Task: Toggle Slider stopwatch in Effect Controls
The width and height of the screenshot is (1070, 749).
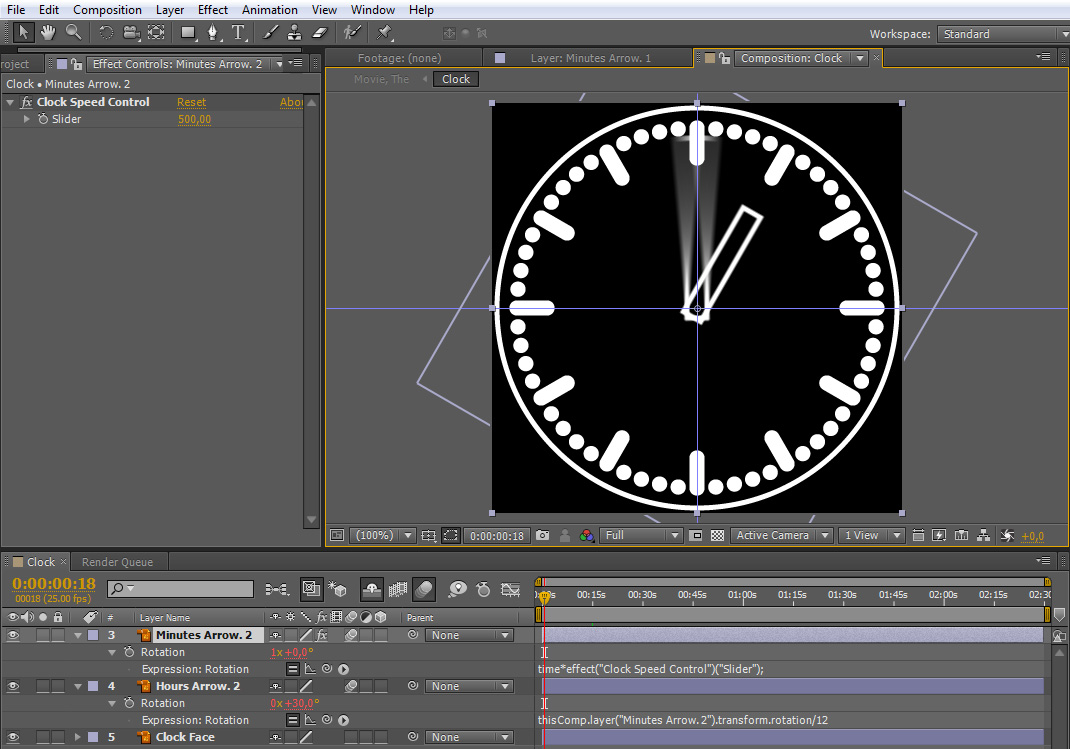Action: point(43,119)
